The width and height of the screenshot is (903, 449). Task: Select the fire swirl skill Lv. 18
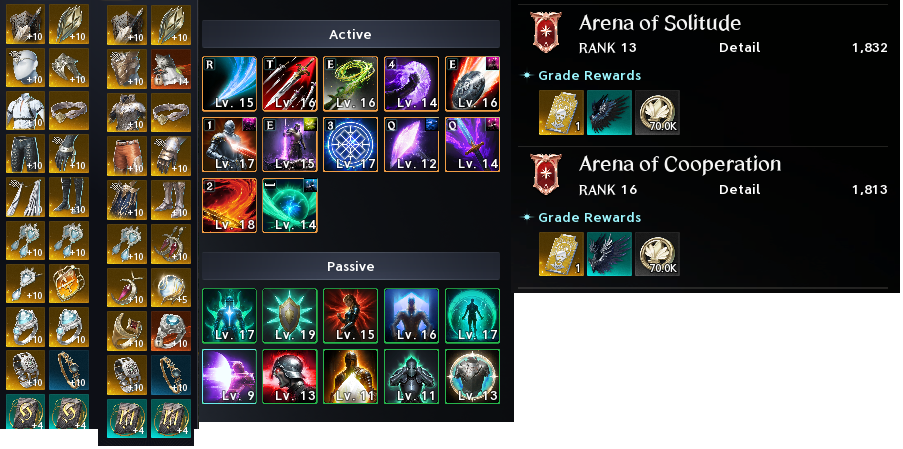[229, 206]
